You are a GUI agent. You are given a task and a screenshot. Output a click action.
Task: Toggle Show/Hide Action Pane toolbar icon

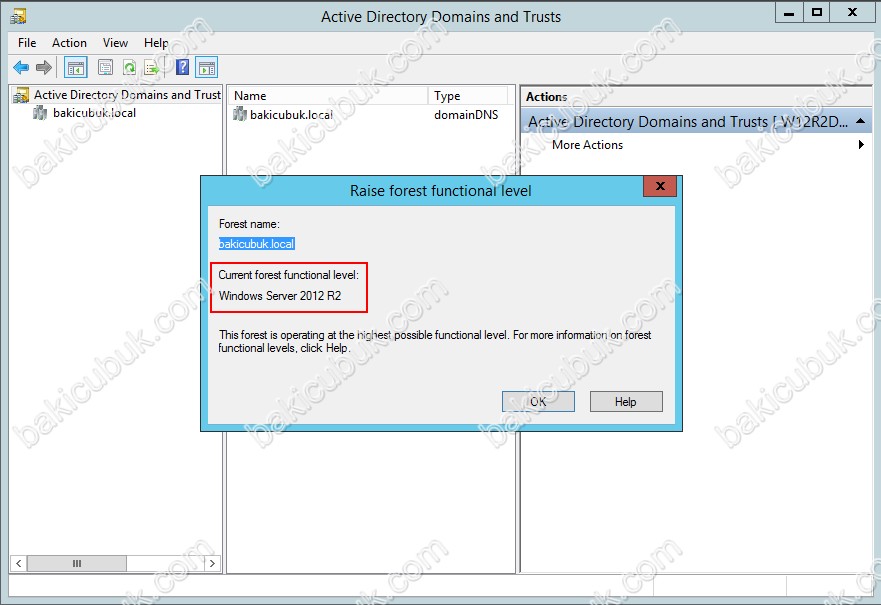(207, 68)
